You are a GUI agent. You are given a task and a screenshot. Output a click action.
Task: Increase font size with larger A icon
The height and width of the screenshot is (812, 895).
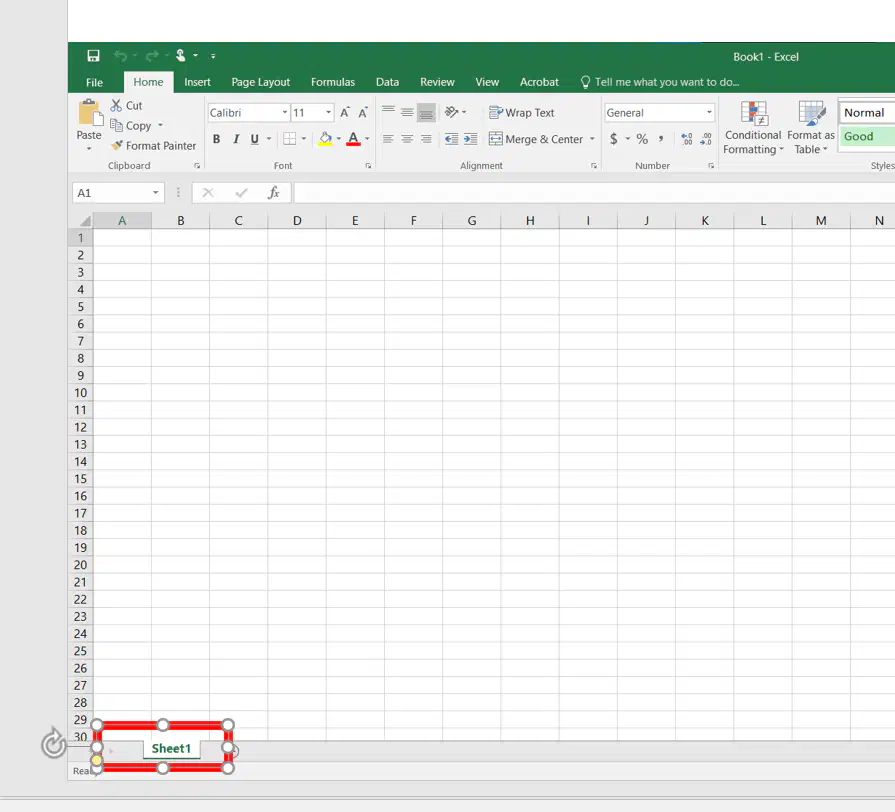pos(345,112)
